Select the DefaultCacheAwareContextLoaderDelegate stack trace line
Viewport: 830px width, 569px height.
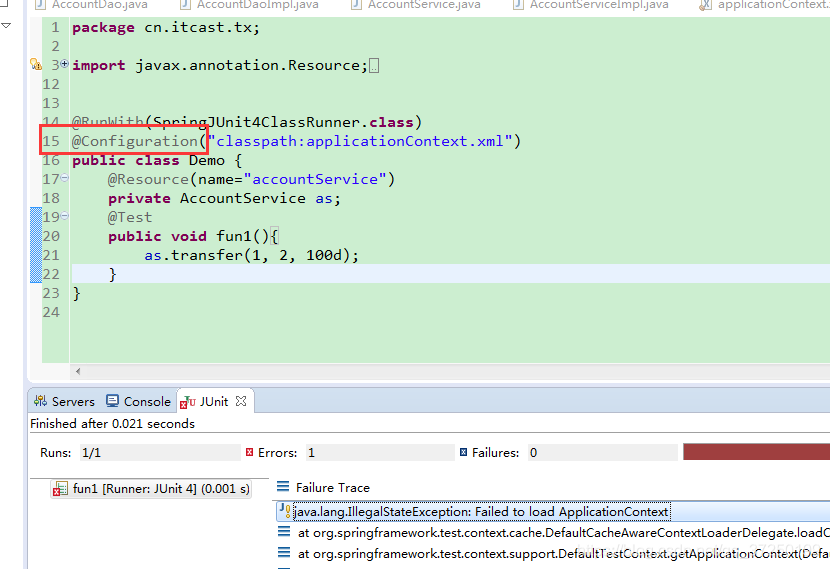pos(553,533)
